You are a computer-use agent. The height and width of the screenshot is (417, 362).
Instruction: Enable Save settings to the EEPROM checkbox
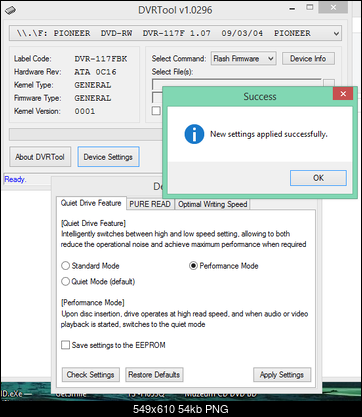click(x=65, y=345)
